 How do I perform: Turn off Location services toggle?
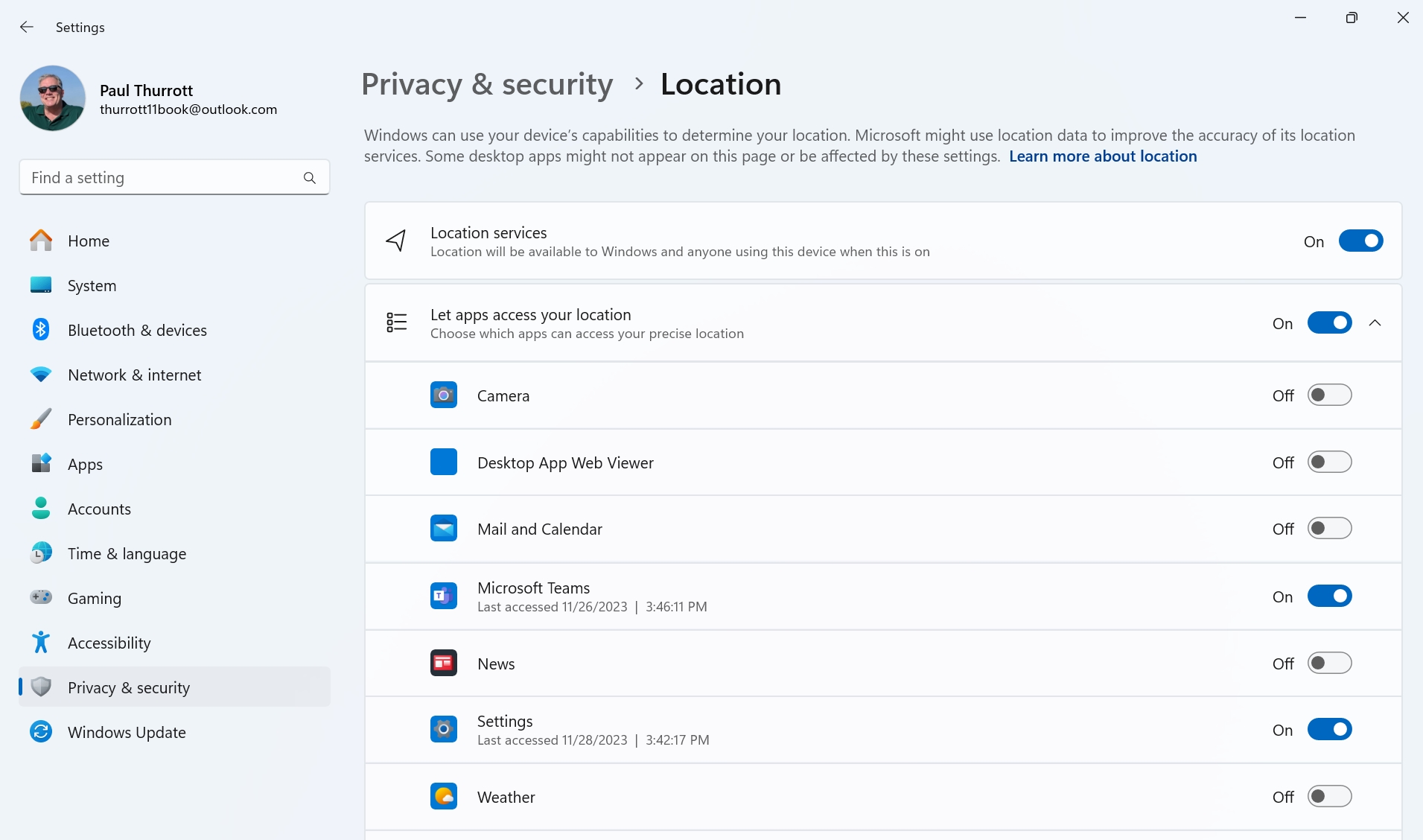(x=1360, y=241)
